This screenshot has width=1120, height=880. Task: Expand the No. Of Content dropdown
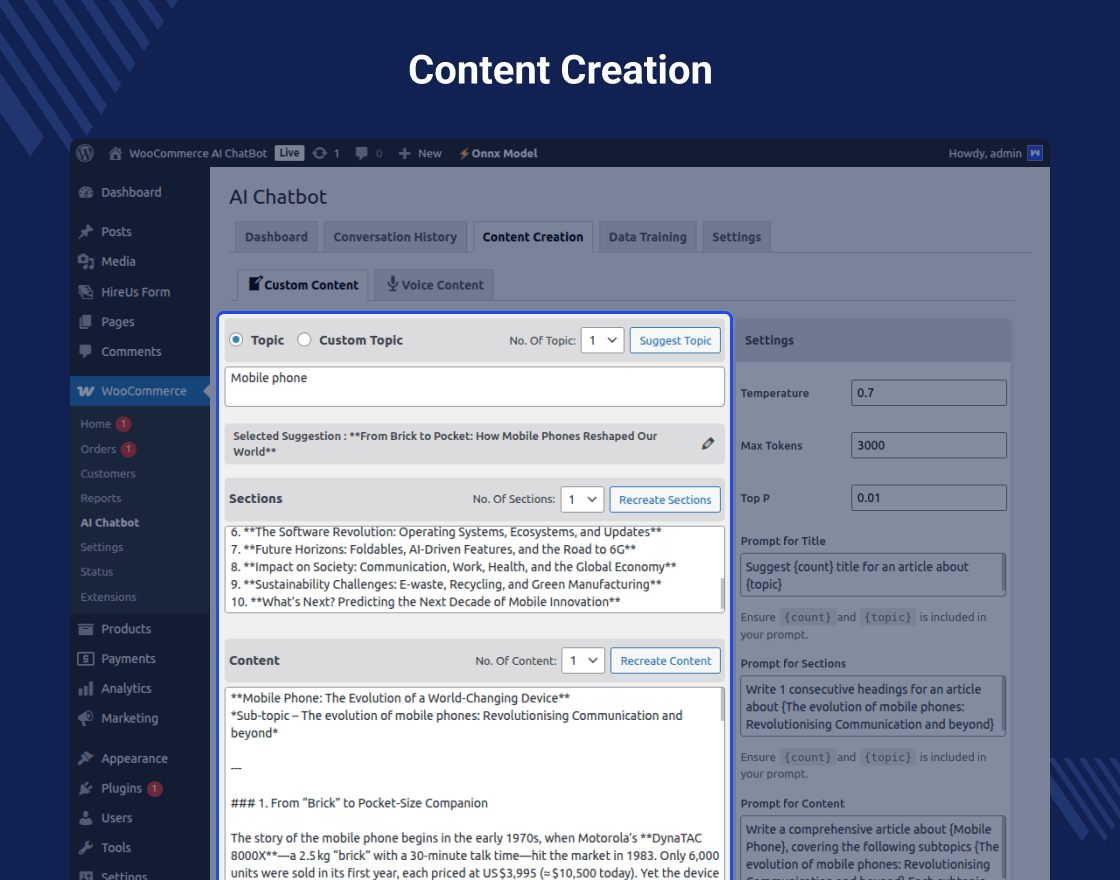583,660
